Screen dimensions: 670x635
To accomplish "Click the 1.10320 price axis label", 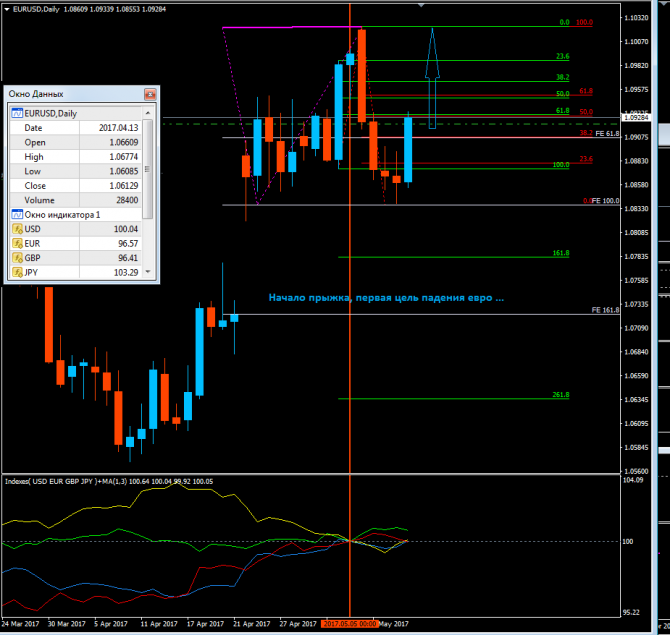I will (x=636, y=18).
